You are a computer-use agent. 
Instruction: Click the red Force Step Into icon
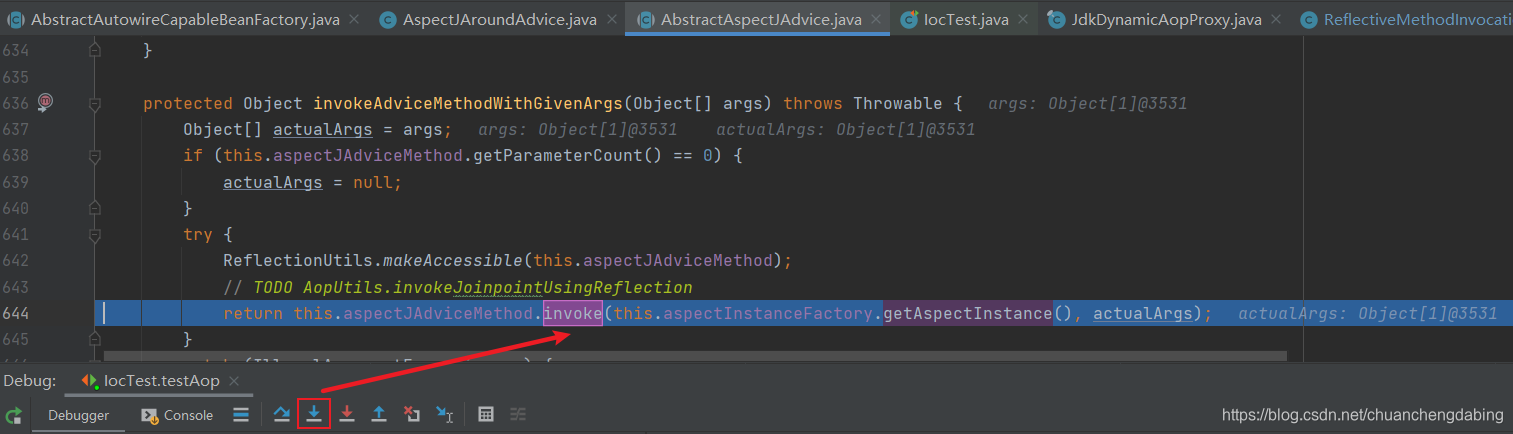[x=347, y=414]
